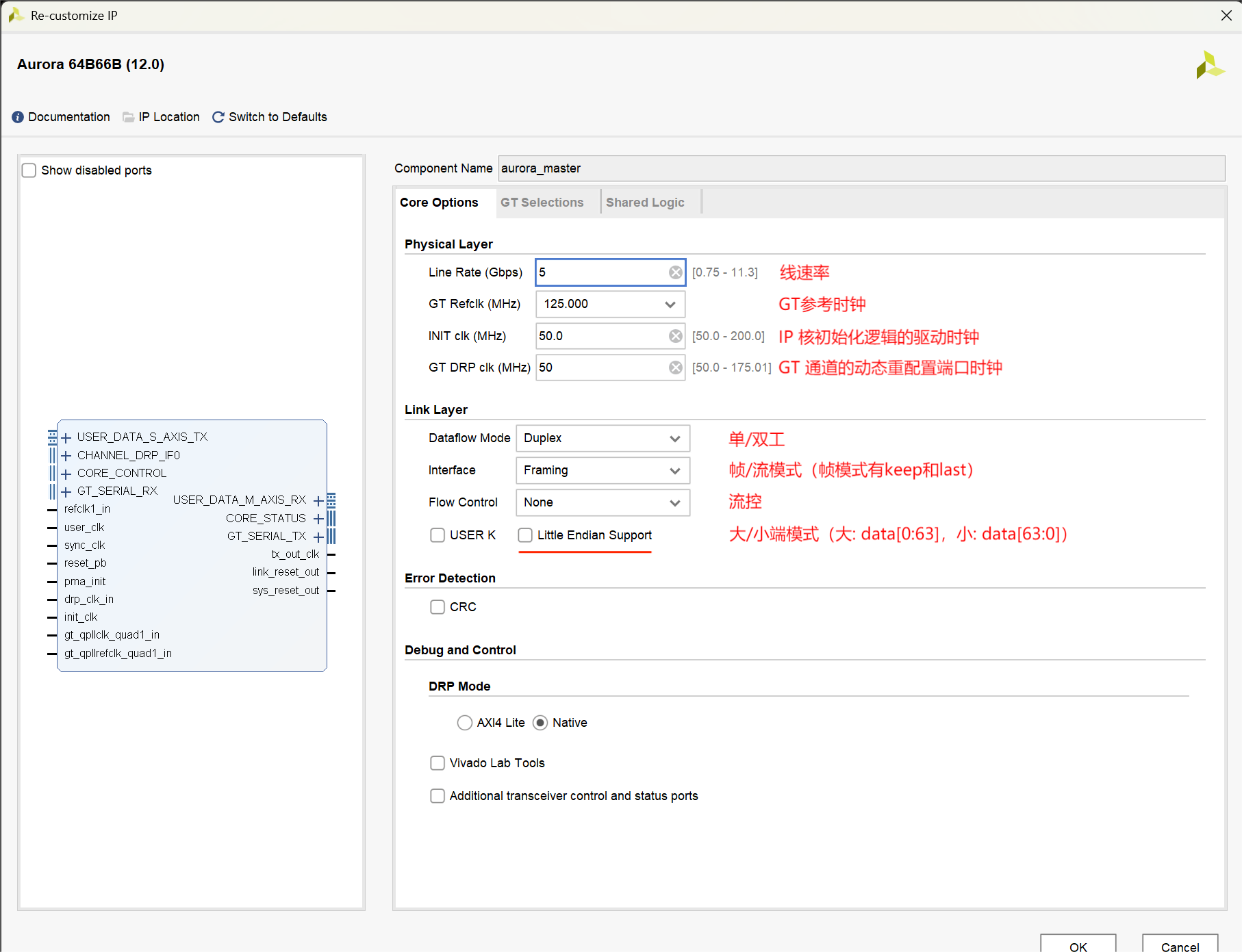The width and height of the screenshot is (1242, 952).
Task: Clear the GT DRP clk field via x icon
Action: pos(675,368)
